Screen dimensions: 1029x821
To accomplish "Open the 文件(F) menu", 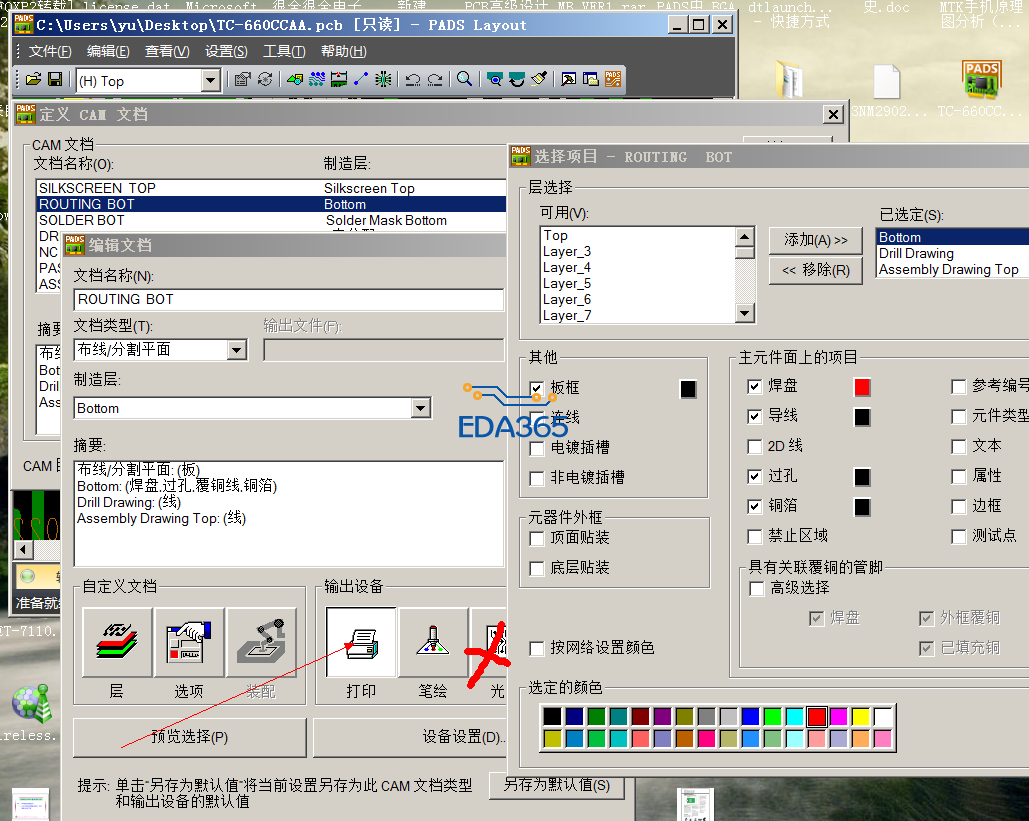I will point(50,51).
